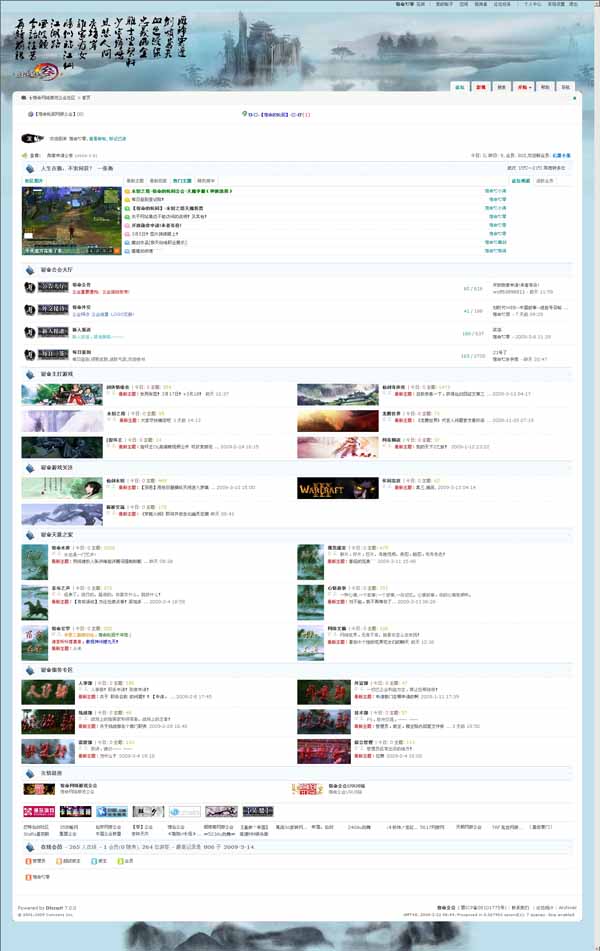This screenshot has width=600, height=951.
Task: Click the green 会员 legend icon
Action: pyautogui.click(x=120, y=861)
